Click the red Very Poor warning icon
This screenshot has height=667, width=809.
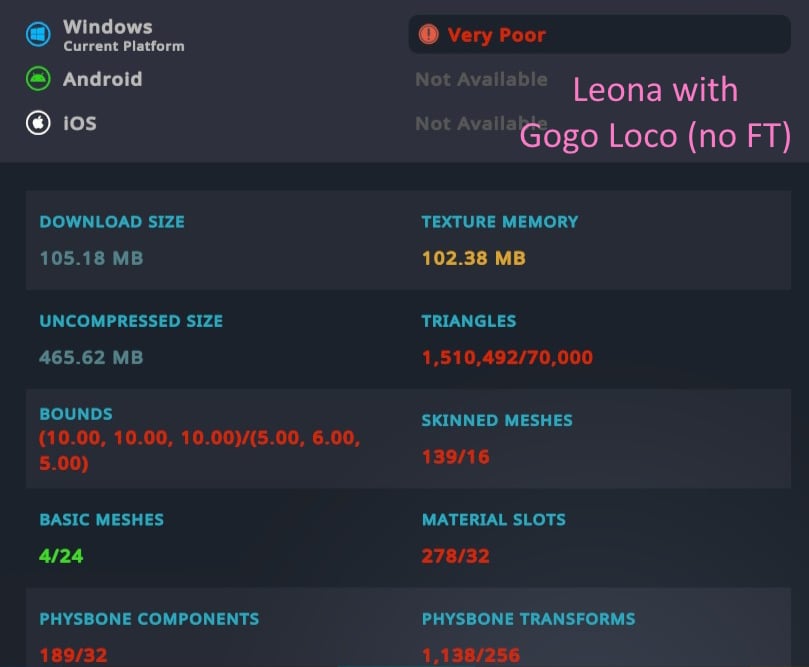429,35
